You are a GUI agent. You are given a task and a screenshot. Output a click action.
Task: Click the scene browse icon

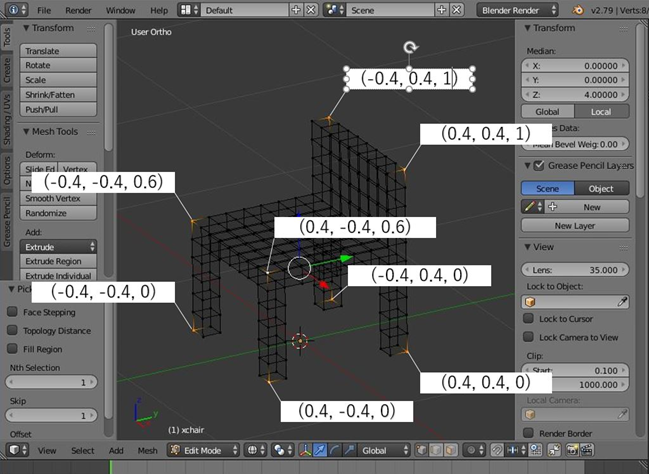(x=334, y=10)
